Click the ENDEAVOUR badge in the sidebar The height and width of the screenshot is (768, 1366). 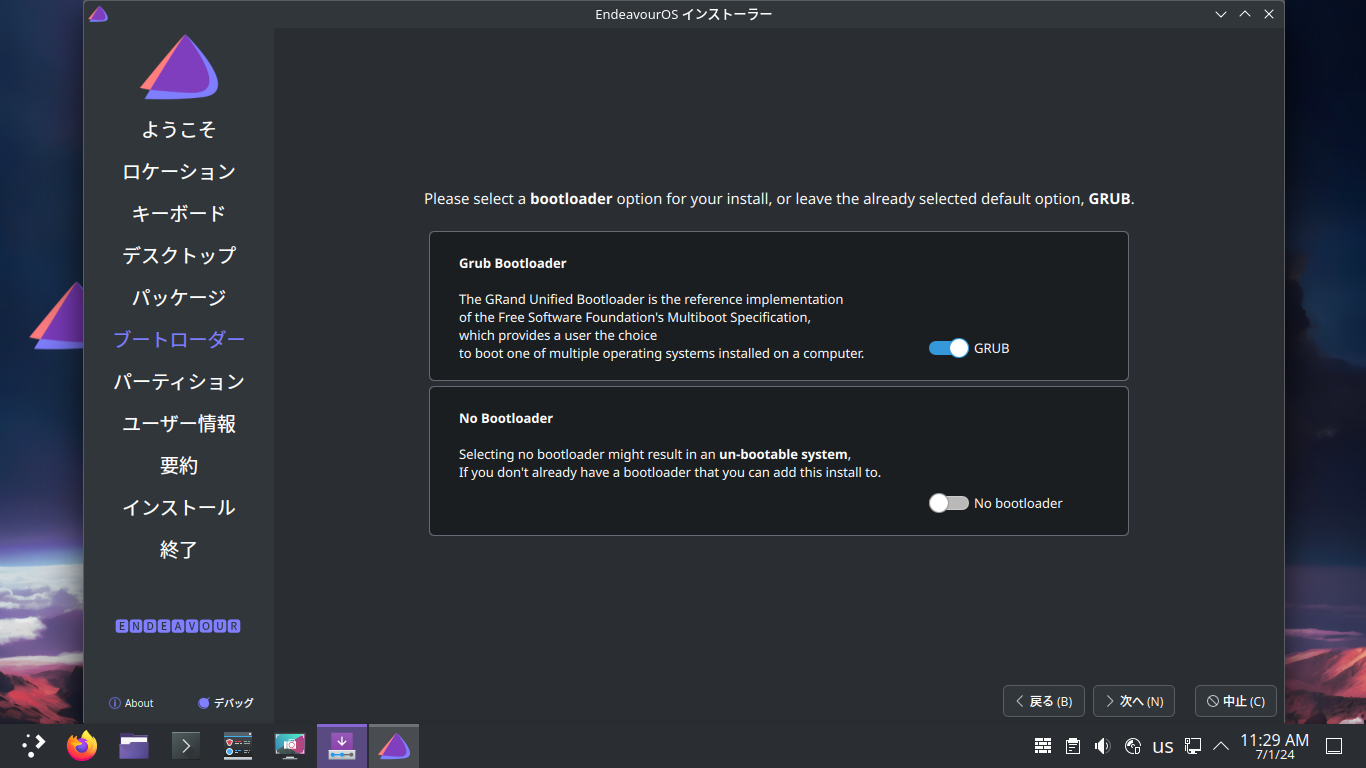click(x=178, y=626)
